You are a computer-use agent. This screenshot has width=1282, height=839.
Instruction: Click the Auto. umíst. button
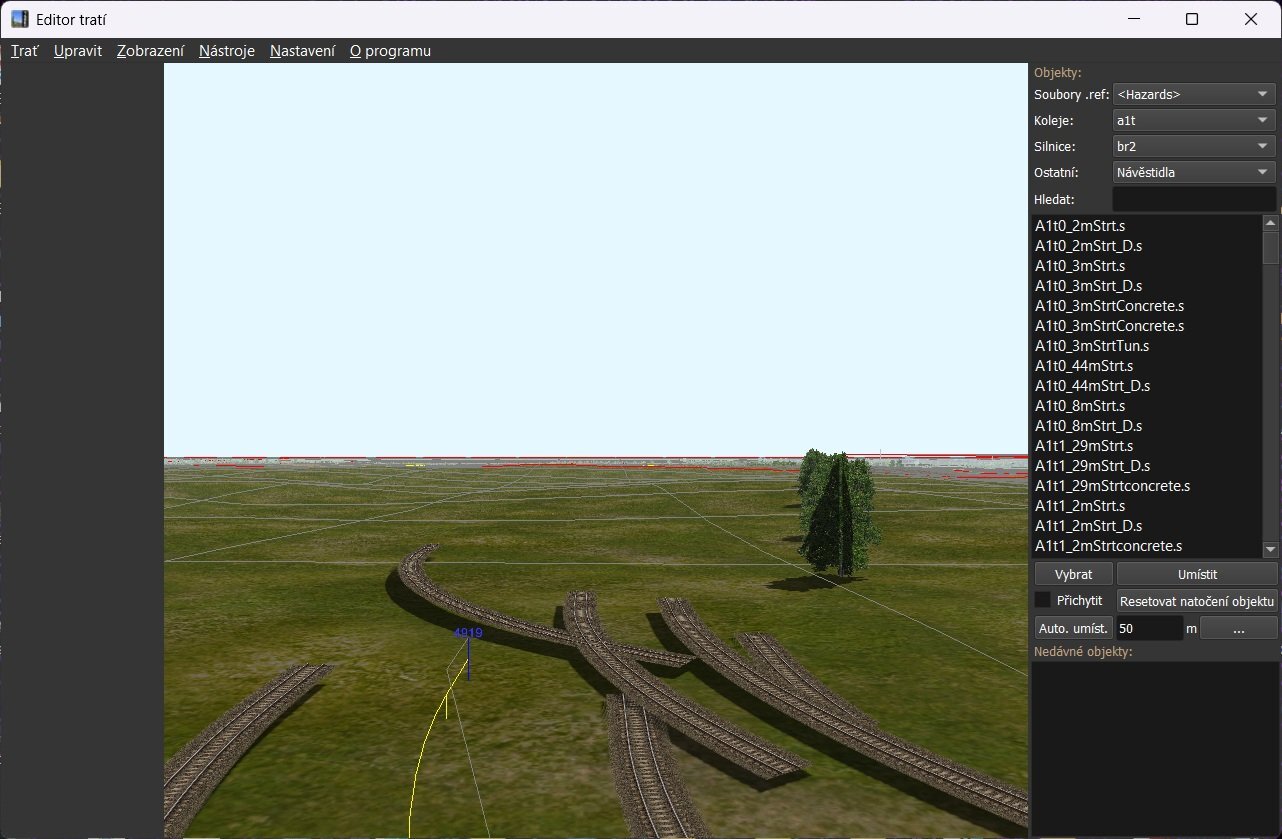(1073, 628)
